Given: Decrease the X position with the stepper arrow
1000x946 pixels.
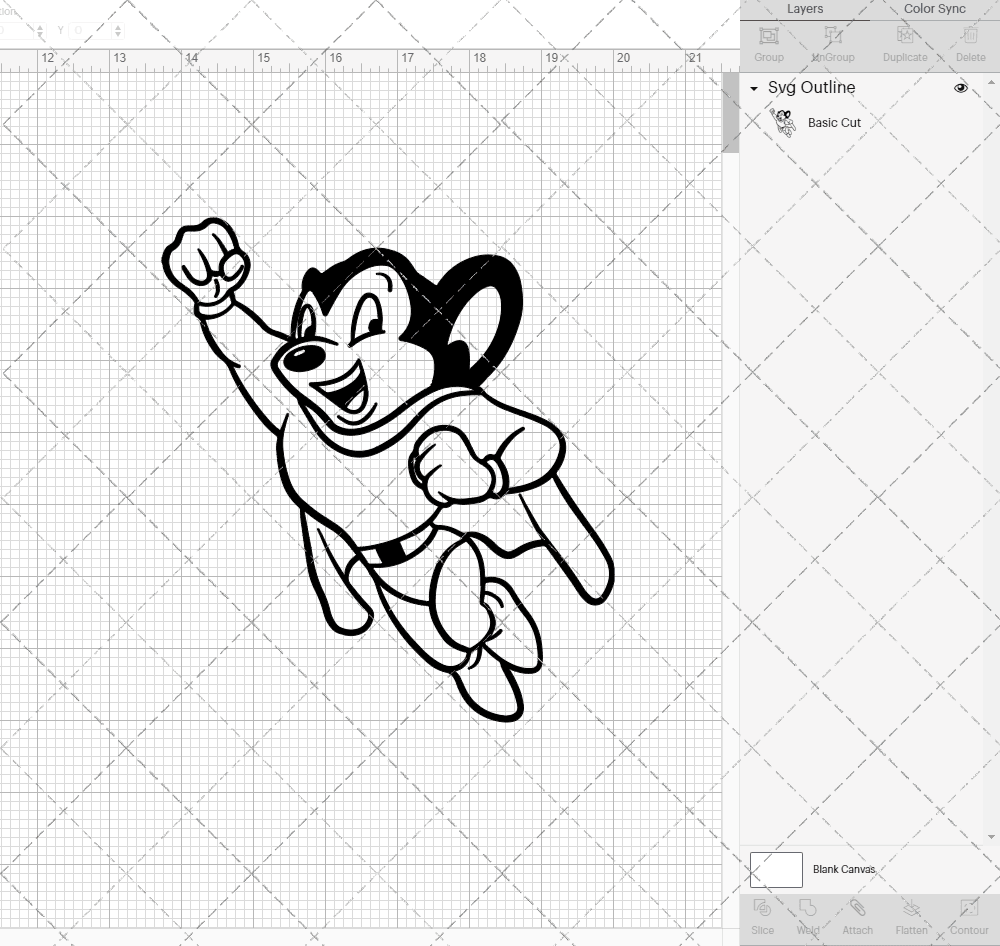Looking at the screenshot, I should coord(40,35).
